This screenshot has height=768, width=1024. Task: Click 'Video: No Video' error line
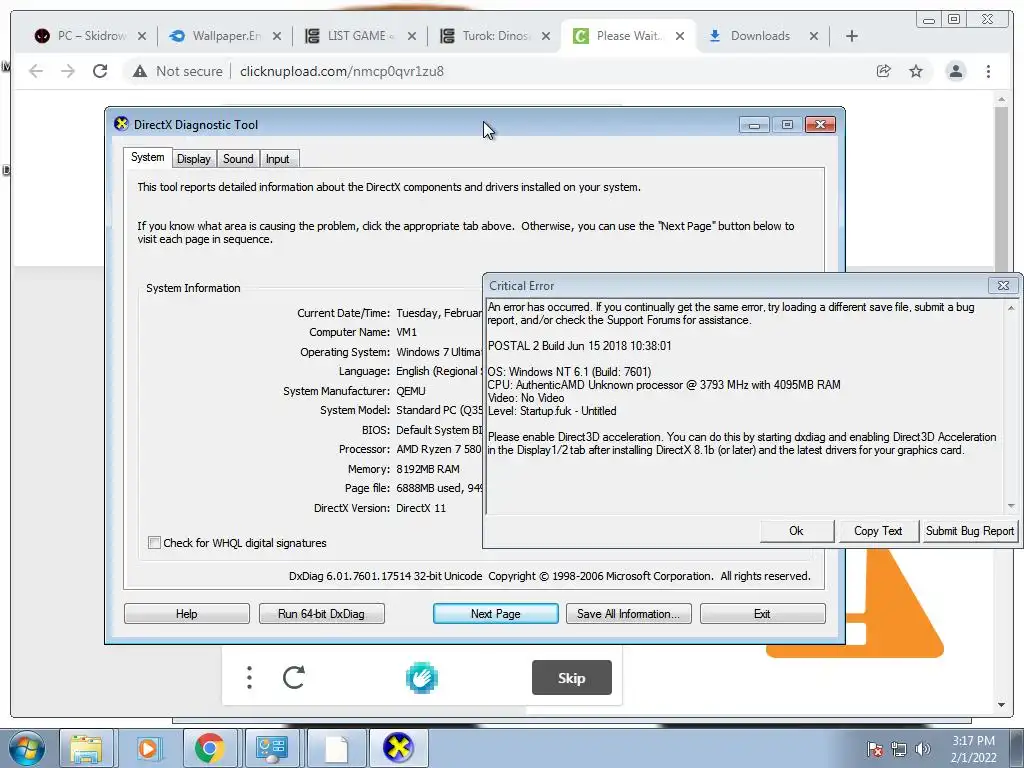526,398
